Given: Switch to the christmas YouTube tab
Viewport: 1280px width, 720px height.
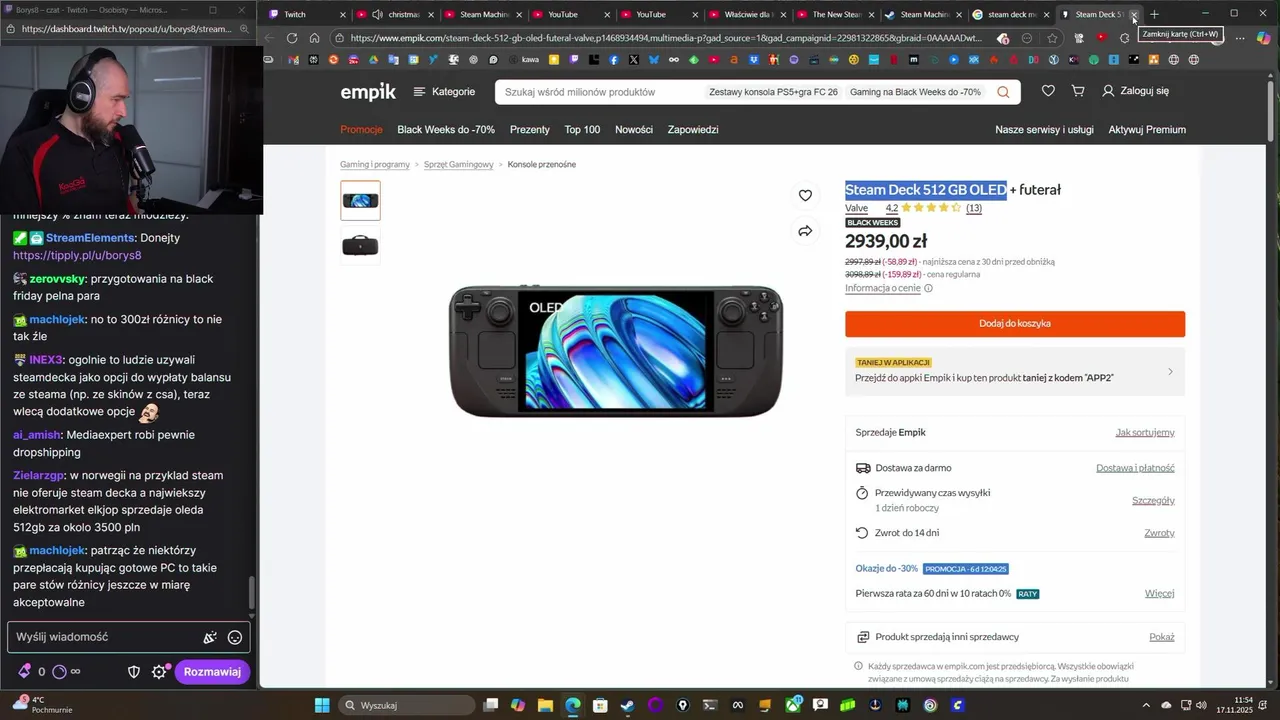Looking at the screenshot, I should click(x=396, y=14).
